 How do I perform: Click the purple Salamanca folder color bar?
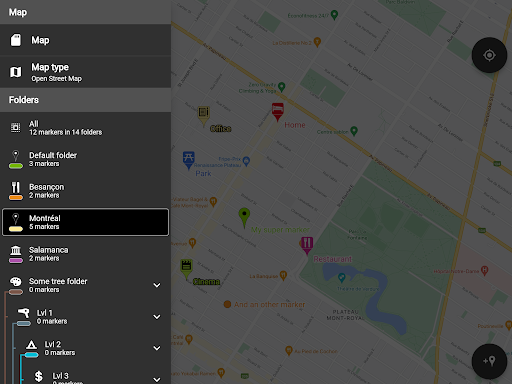click(x=16, y=260)
